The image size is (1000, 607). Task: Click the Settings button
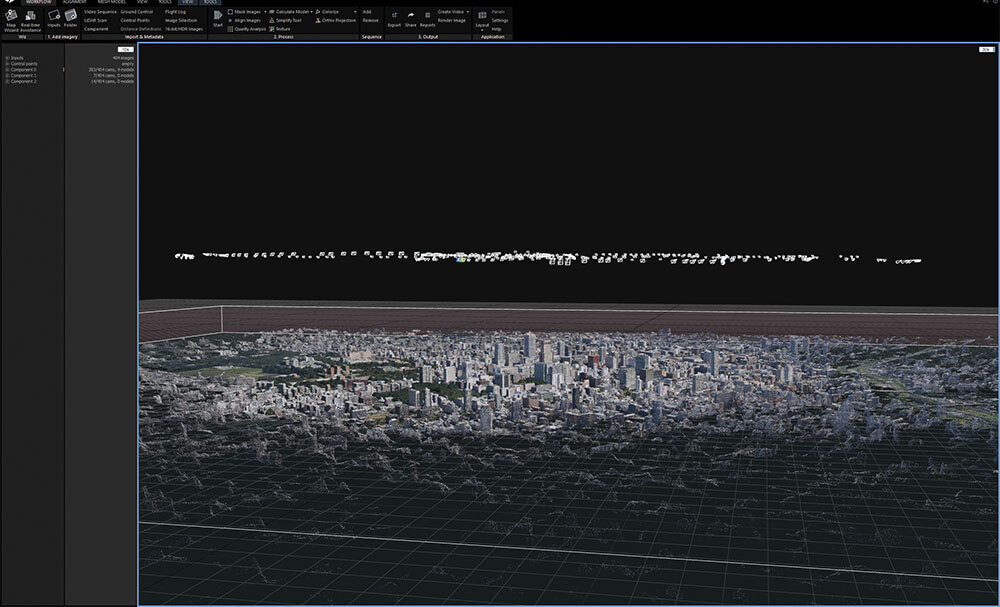tap(499, 20)
